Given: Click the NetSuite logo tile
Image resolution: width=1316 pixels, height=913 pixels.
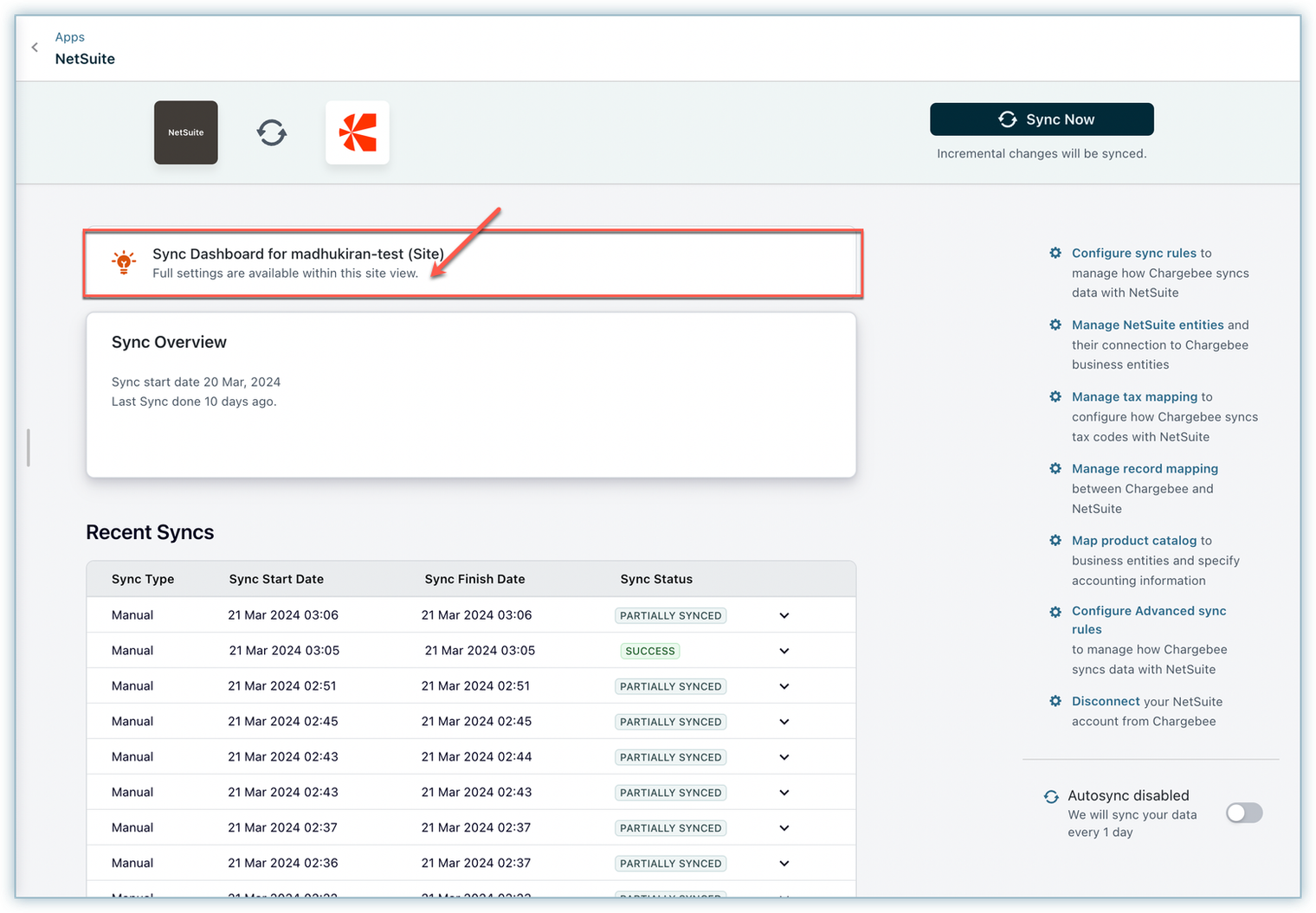Looking at the screenshot, I should click(186, 132).
